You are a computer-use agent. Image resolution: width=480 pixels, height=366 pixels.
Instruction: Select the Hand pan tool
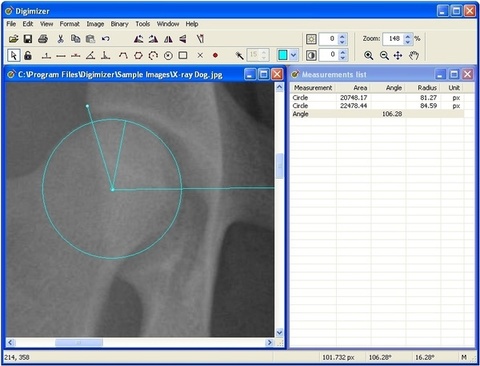(414, 55)
